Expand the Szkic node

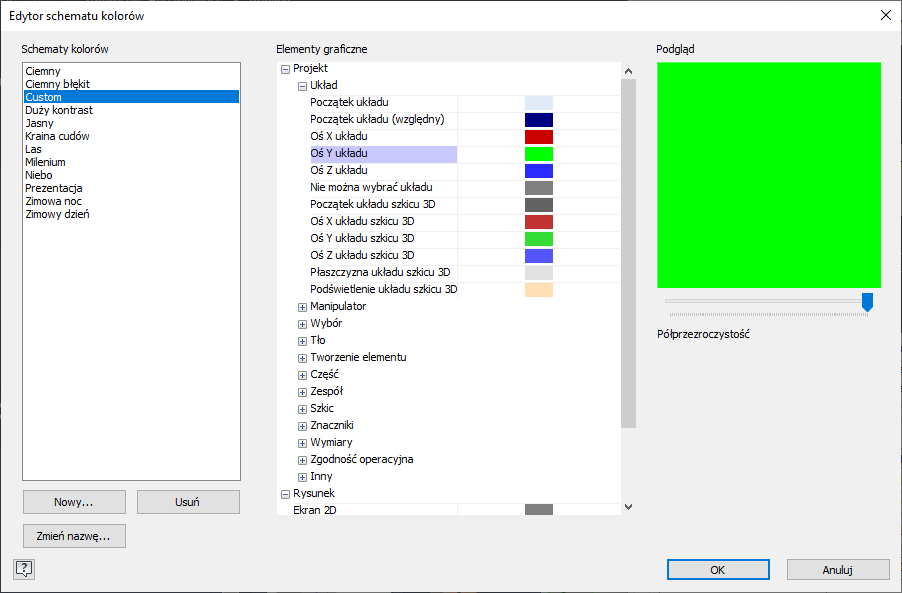pyautogui.click(x=302, y=409)
